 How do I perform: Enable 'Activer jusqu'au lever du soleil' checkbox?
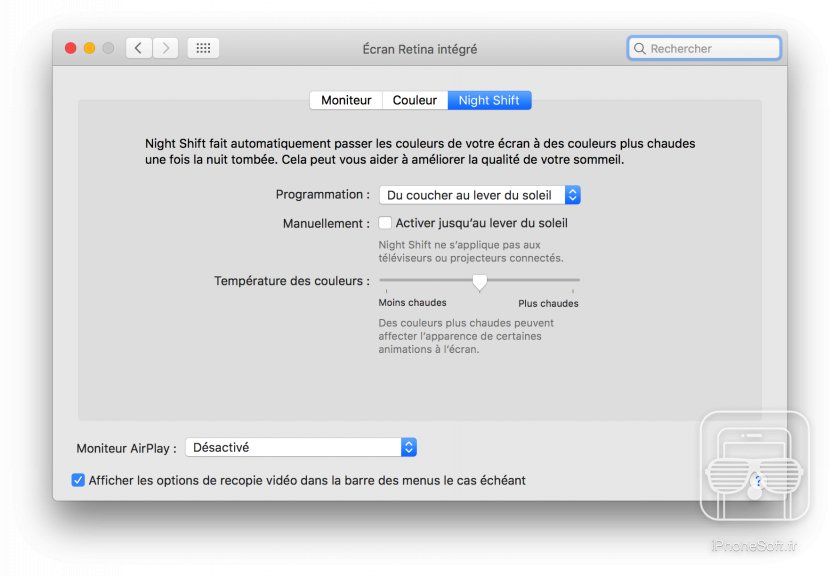pos(385,223)
